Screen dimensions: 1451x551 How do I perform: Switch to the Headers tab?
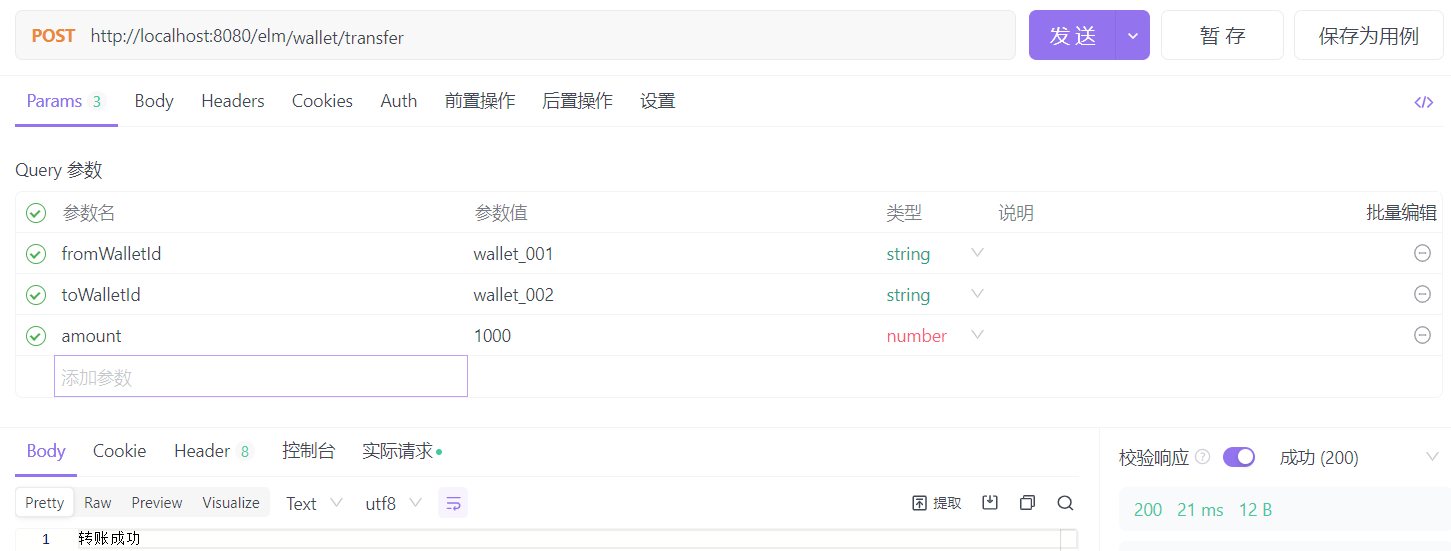(232, 101)
